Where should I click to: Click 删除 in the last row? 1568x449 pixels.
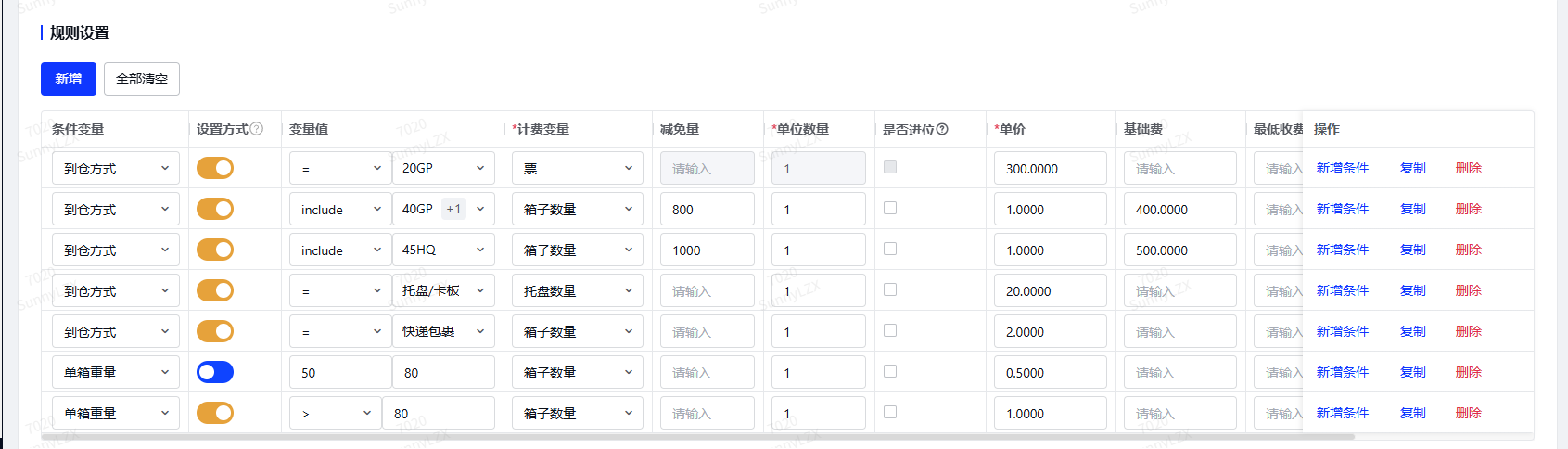coord(1469,413)
